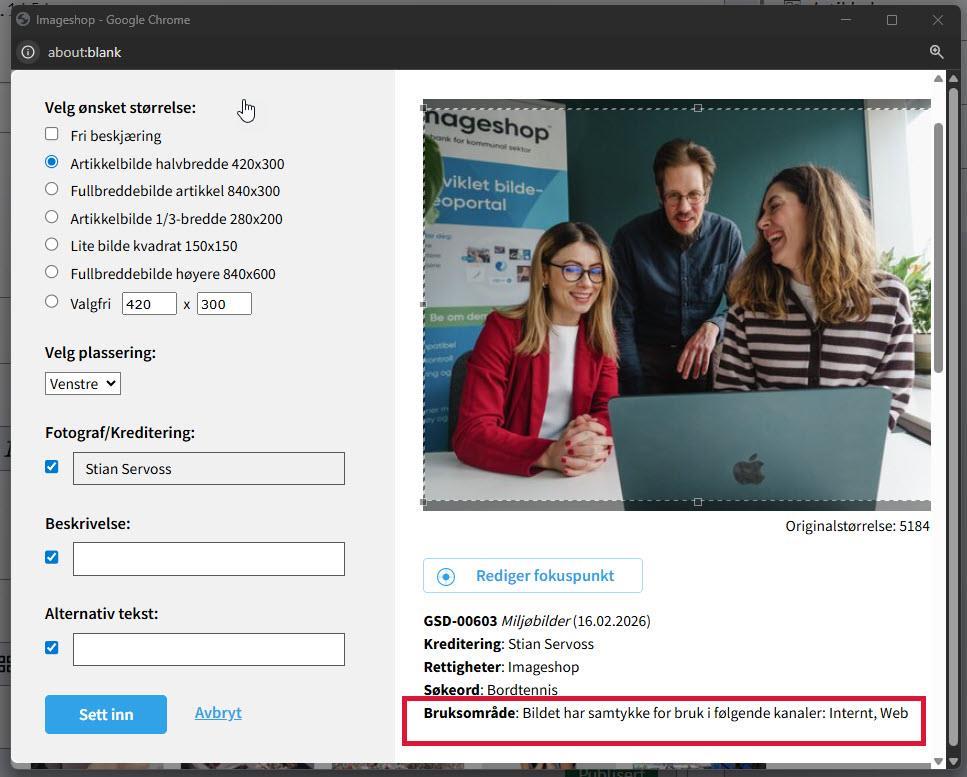Open the Velg plassering dropdown
The image size is (967, 777).
click(83, 383)
